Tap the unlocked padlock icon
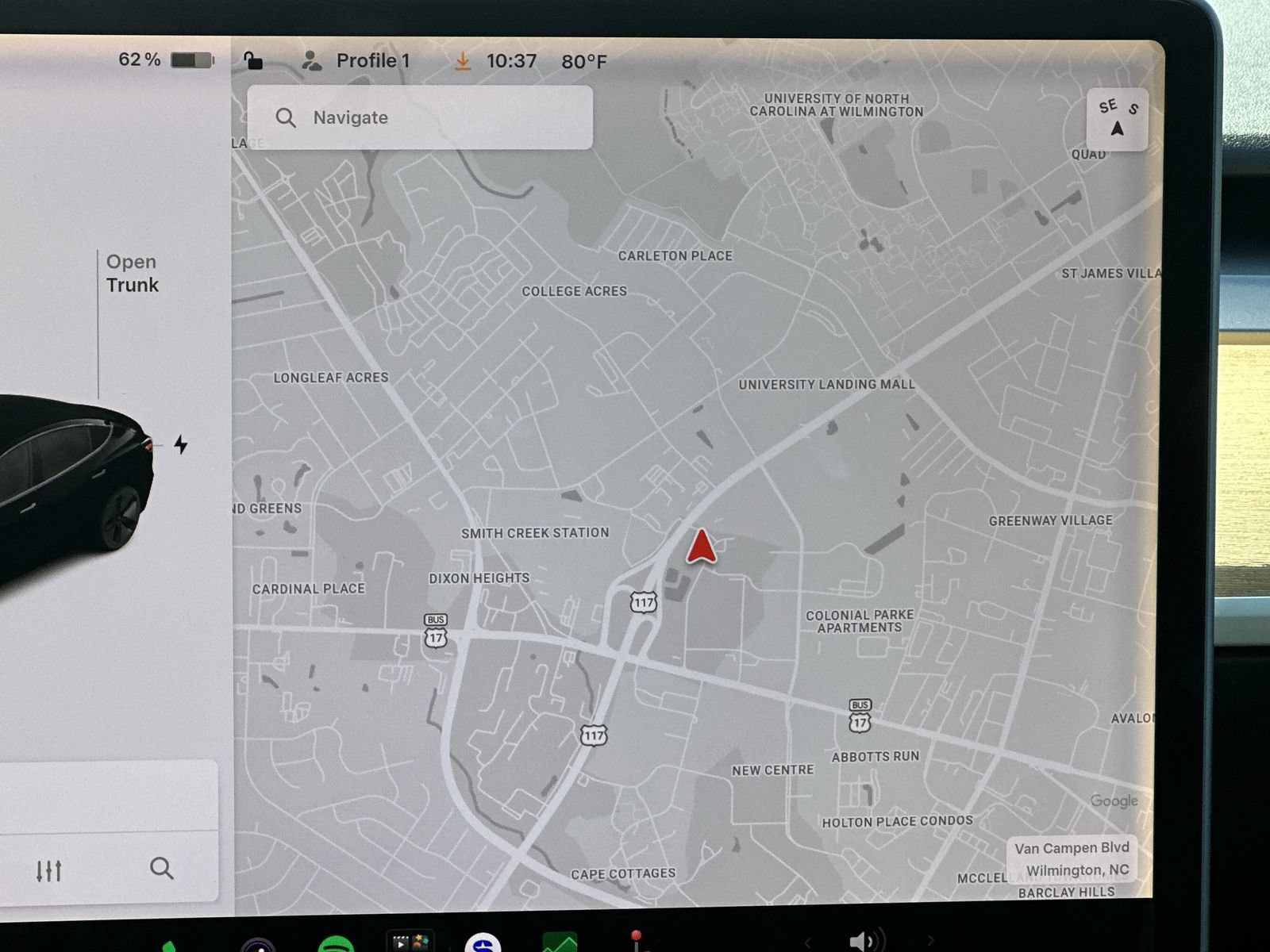Screen dimensions: 1270x952 click(x=253, y=60)
